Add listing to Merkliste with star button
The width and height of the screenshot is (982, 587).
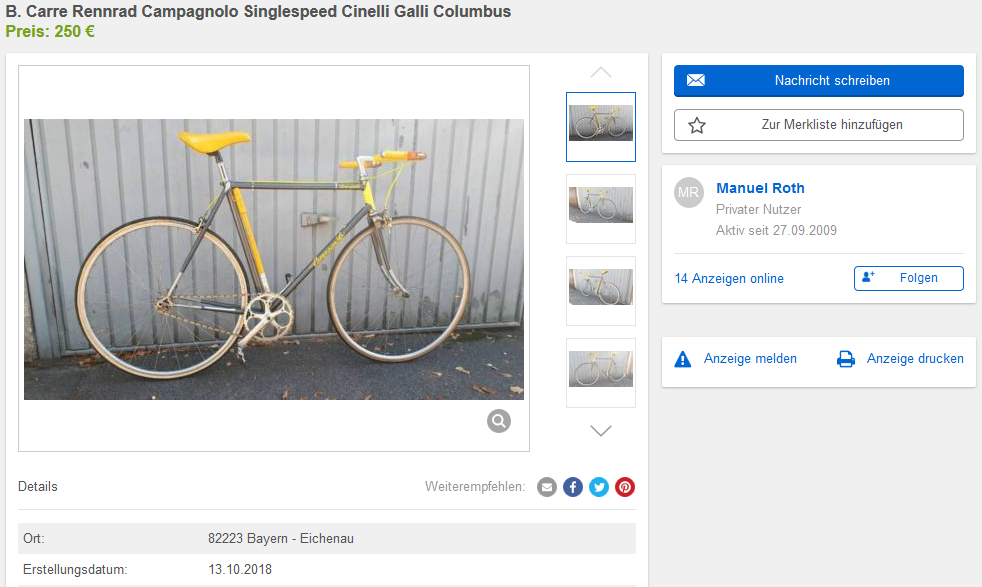tap(818, 125)
